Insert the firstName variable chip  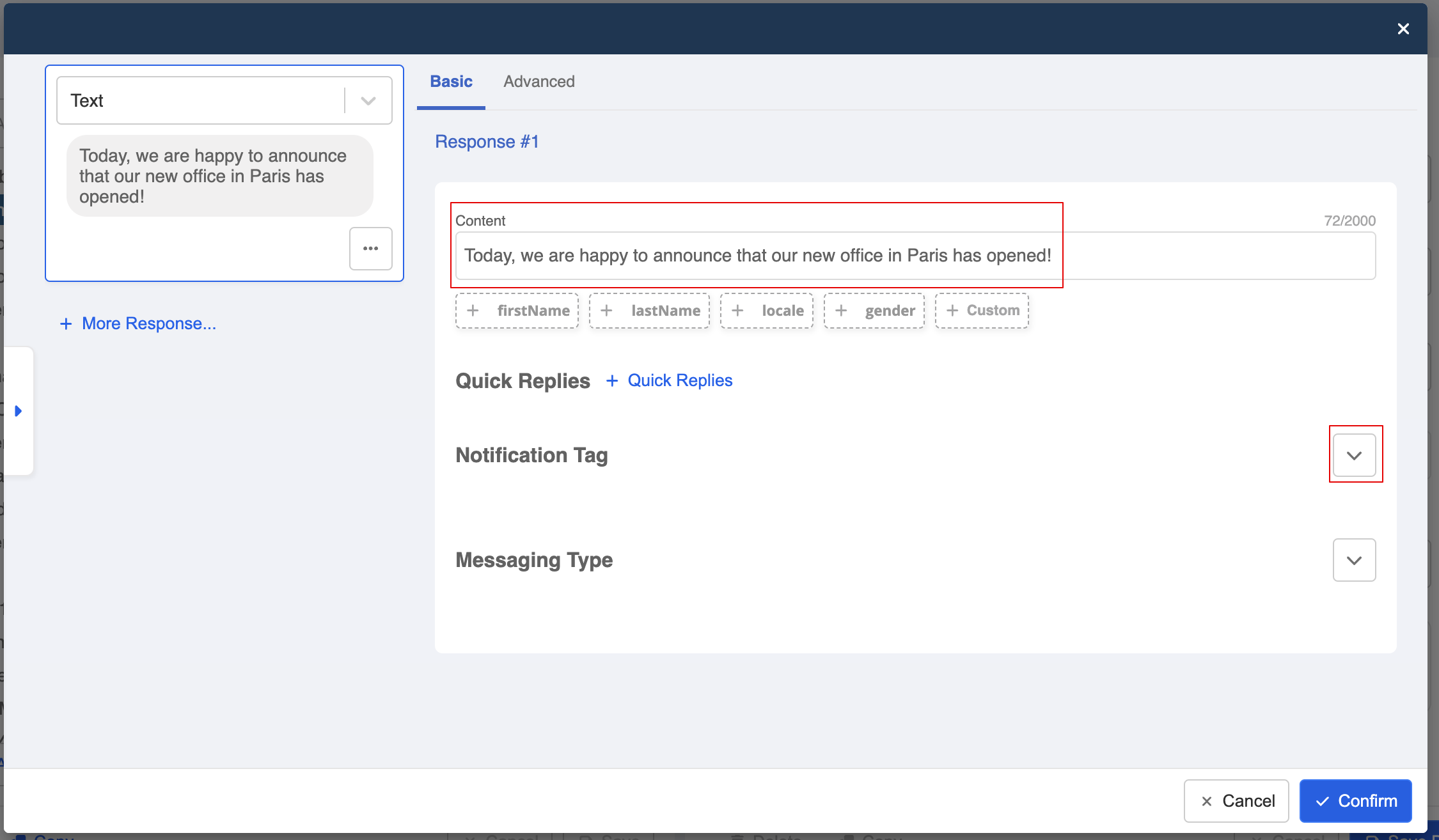coord(517,311)
